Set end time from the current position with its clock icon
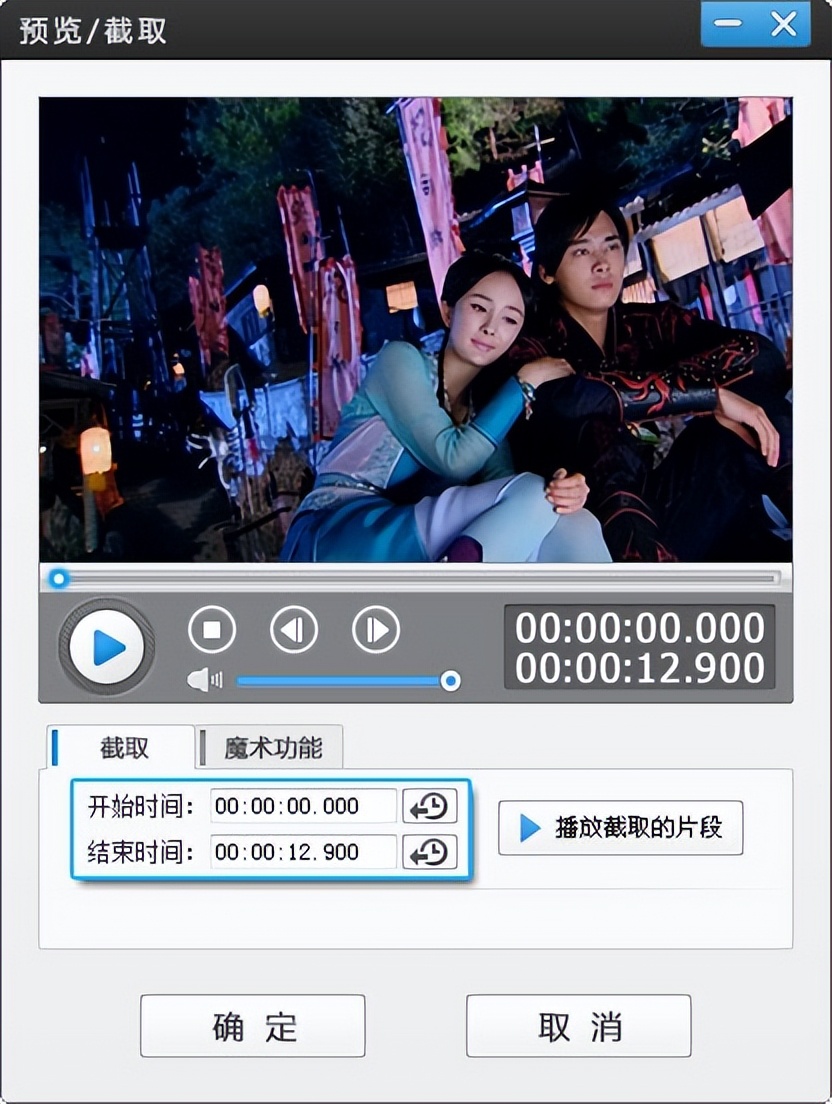This screenshot has height=1104, width=832. (429, 852)
